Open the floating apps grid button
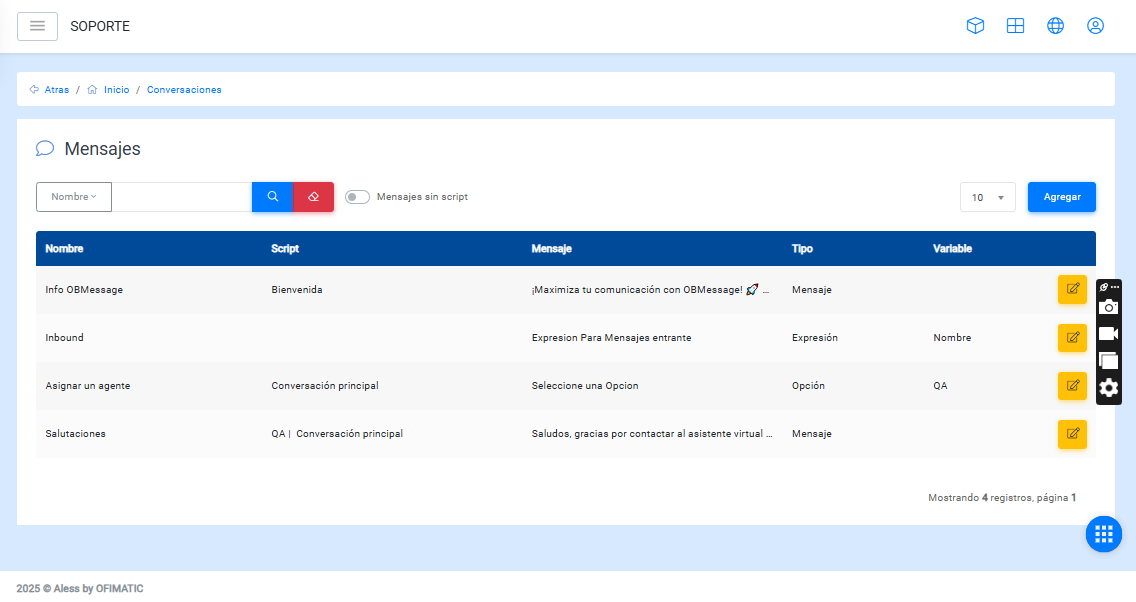 point(1104,534)
